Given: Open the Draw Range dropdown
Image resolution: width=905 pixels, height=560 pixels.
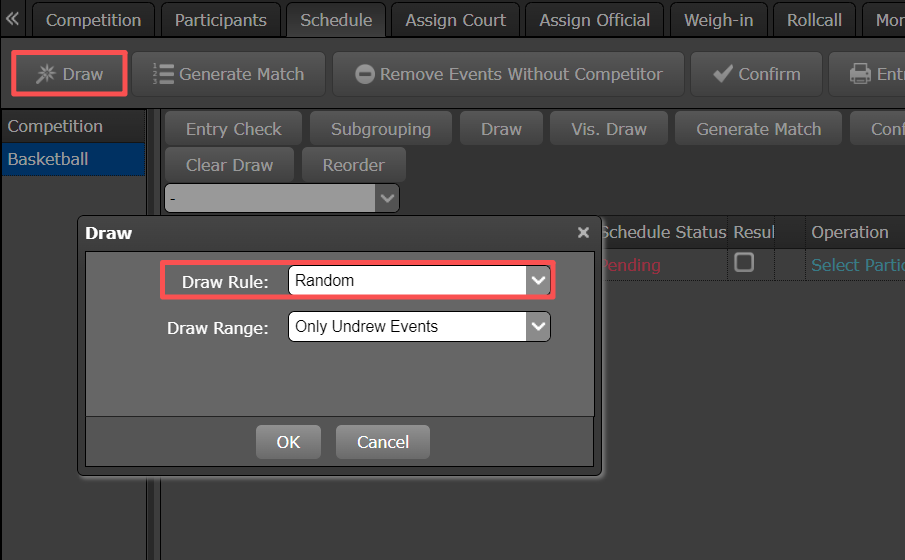Looking at the screenshot, I should [538, 326].
